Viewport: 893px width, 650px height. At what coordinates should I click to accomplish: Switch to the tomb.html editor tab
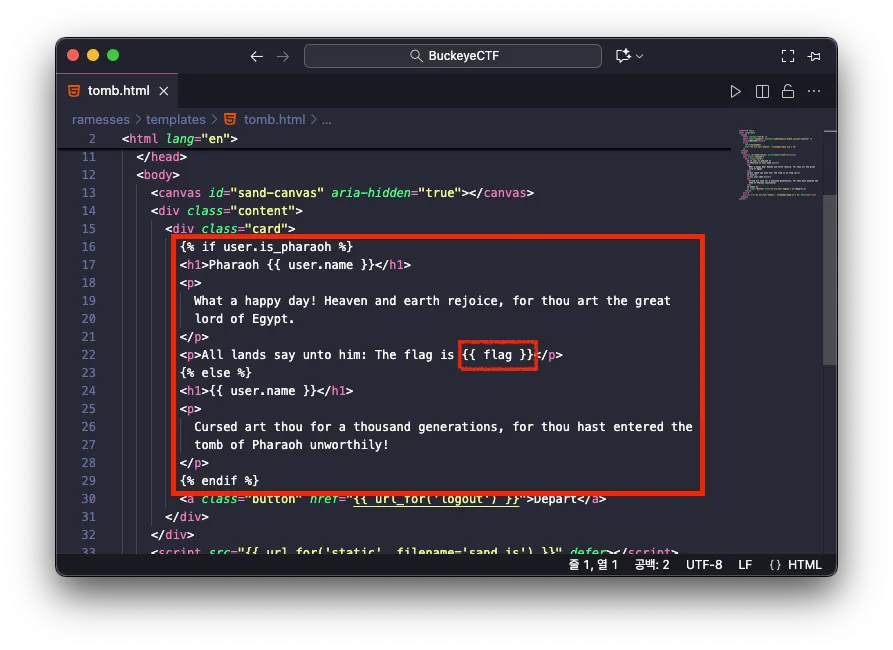pyautogui.click(x=118, y=91)
